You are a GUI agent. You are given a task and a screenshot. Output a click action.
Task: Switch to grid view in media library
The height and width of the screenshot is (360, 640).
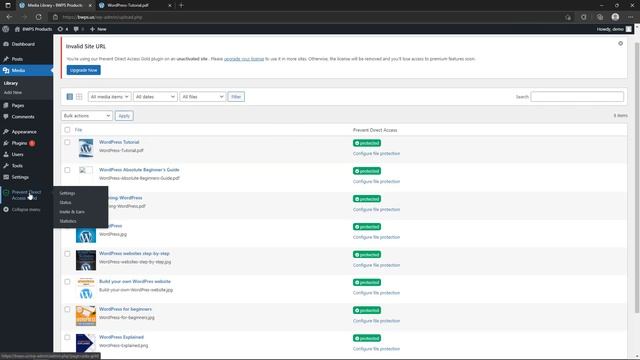coord(79,97)
